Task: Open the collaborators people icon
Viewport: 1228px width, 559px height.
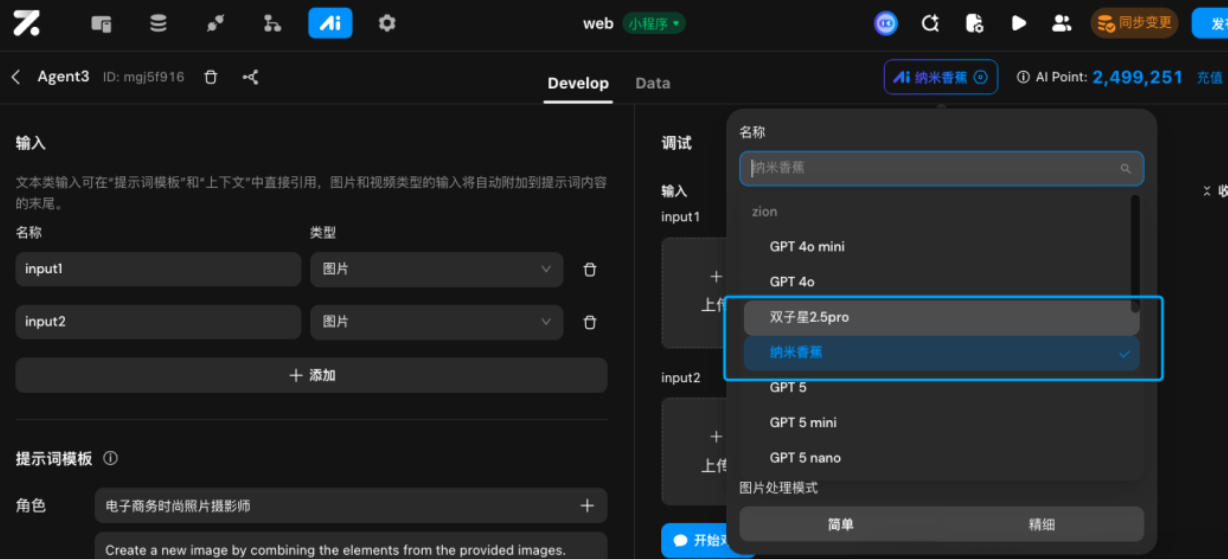Action: coord(1061,23)
